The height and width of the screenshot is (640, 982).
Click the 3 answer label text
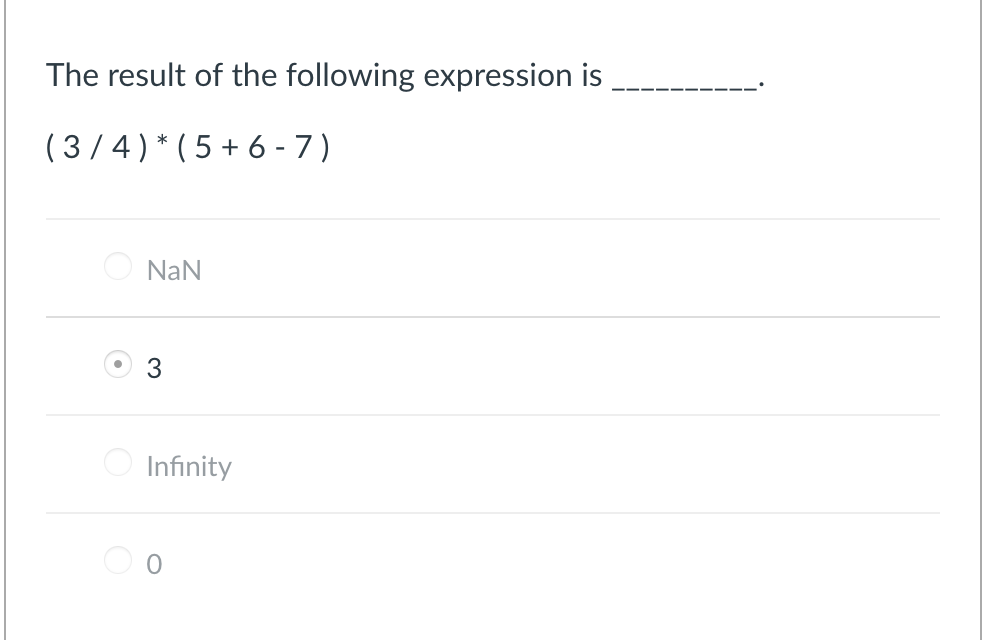click(x=154, y=367)
